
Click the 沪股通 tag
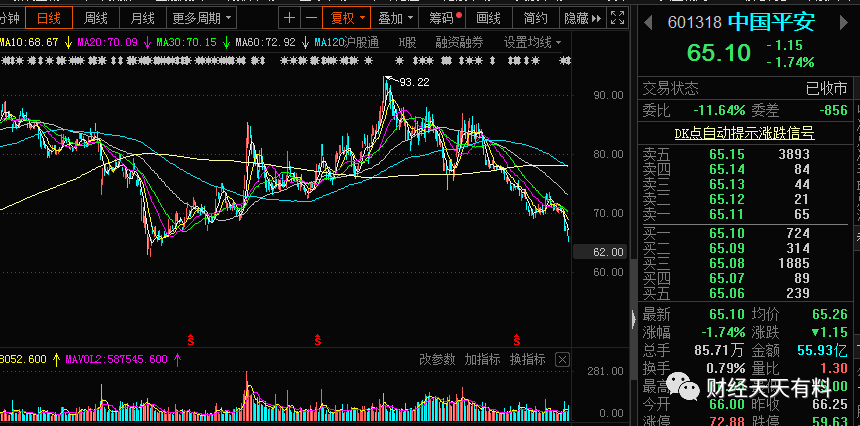coord(361,42)
